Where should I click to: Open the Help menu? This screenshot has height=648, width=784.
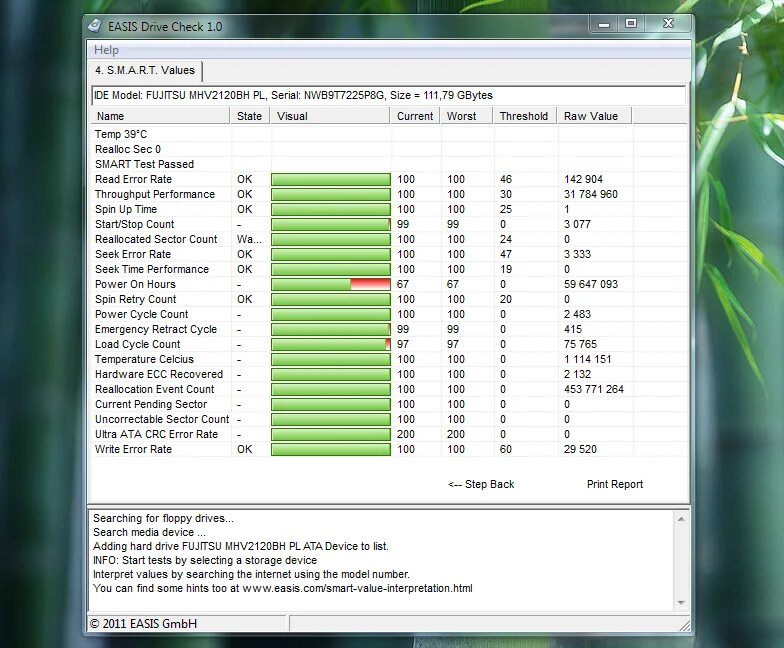[x=106, y=50]
